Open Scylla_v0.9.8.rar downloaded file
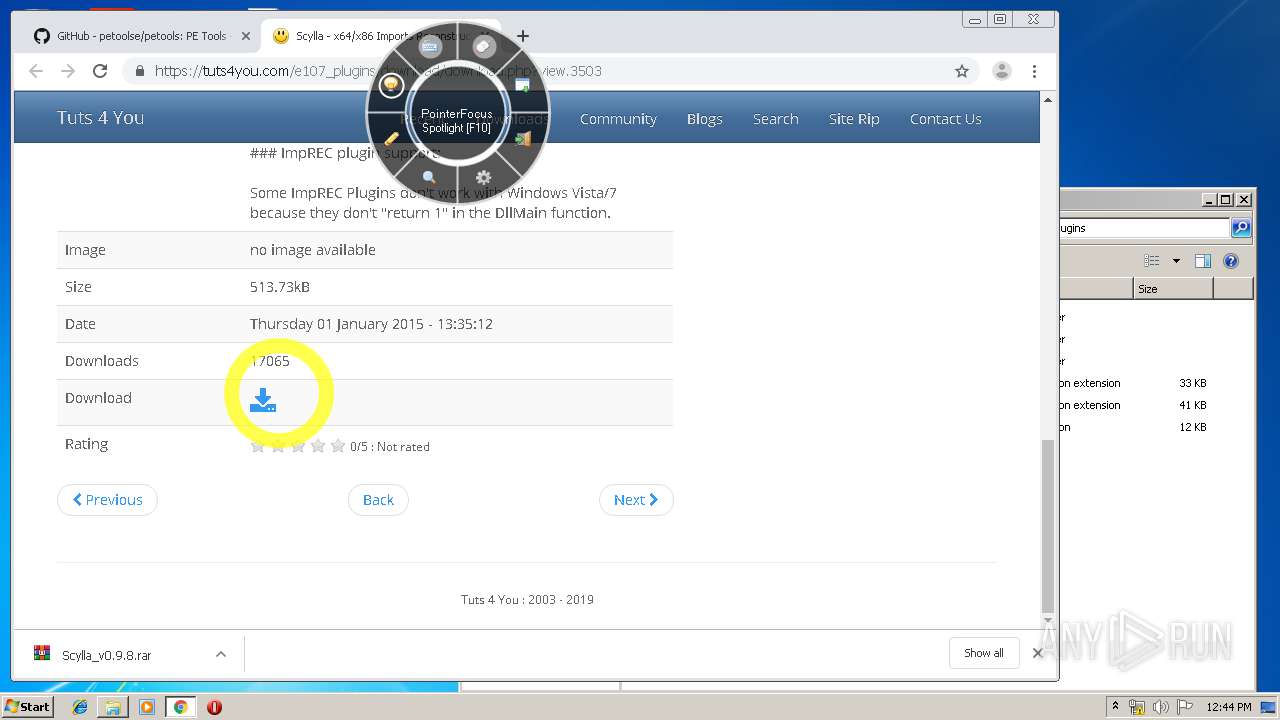Image resolution: width=1280 pixels, height=720 pixels. click(x=107, y=655)
